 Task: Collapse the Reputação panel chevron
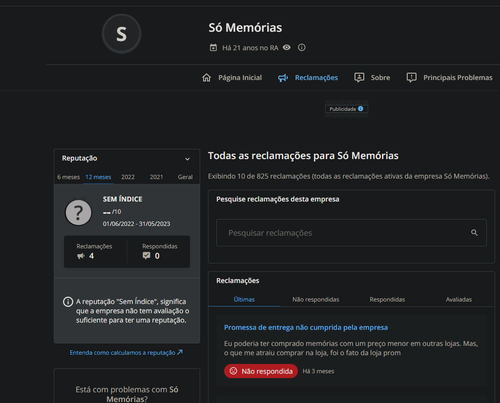[187, 159]
